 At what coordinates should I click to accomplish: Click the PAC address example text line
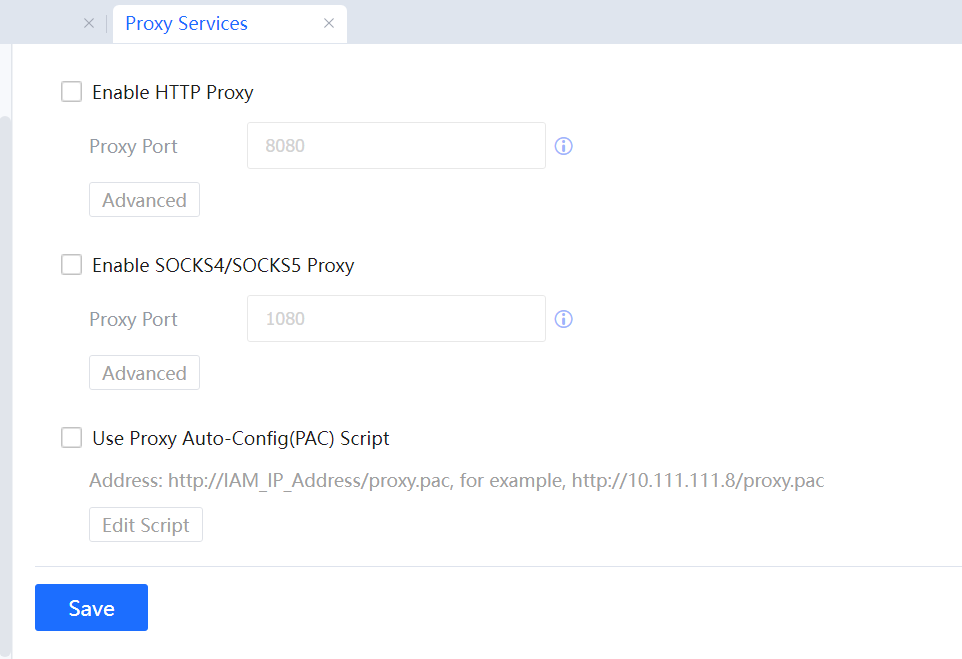click(x=456, y=481)
